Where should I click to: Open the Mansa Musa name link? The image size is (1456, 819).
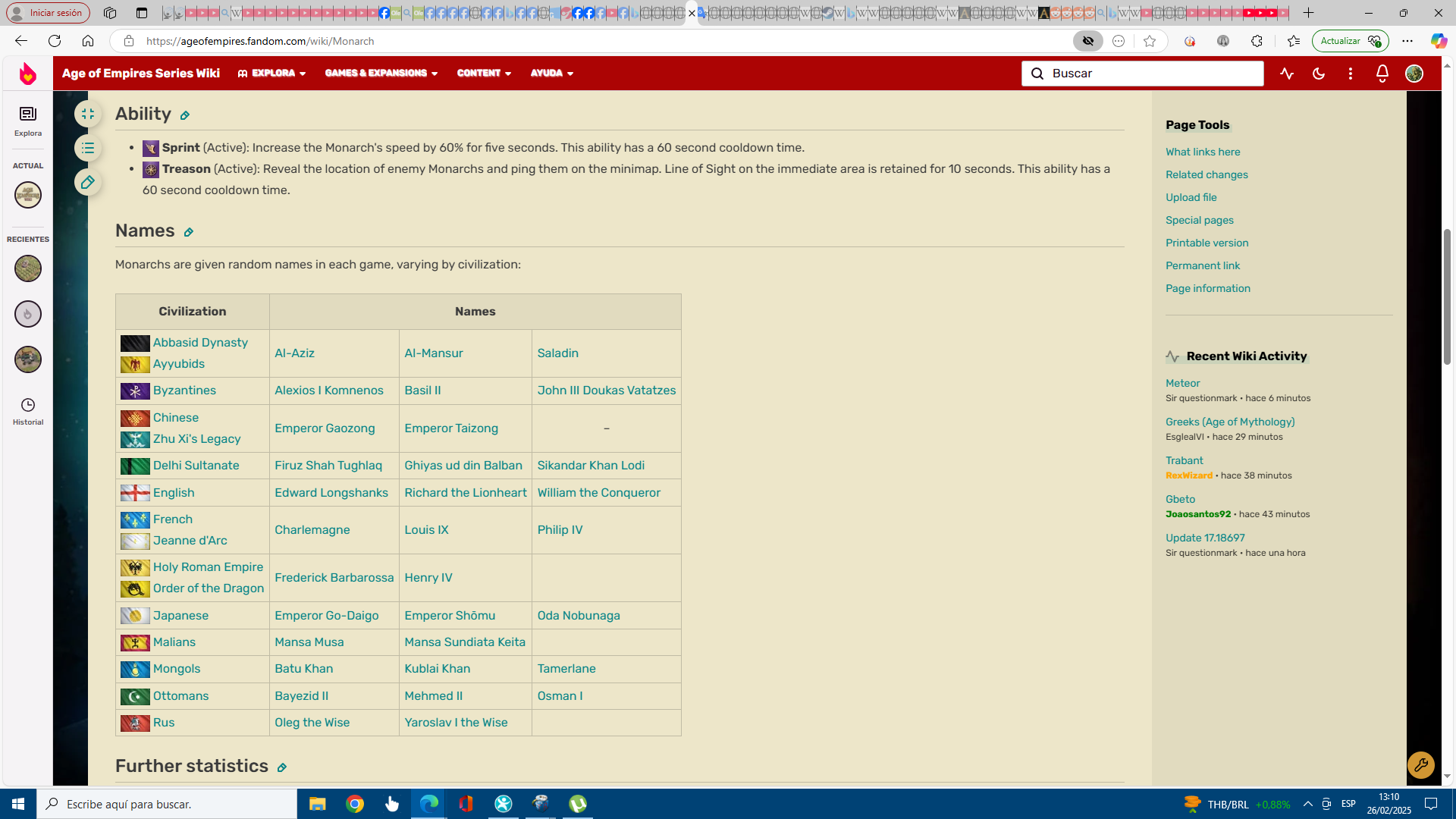pos(309,642)
